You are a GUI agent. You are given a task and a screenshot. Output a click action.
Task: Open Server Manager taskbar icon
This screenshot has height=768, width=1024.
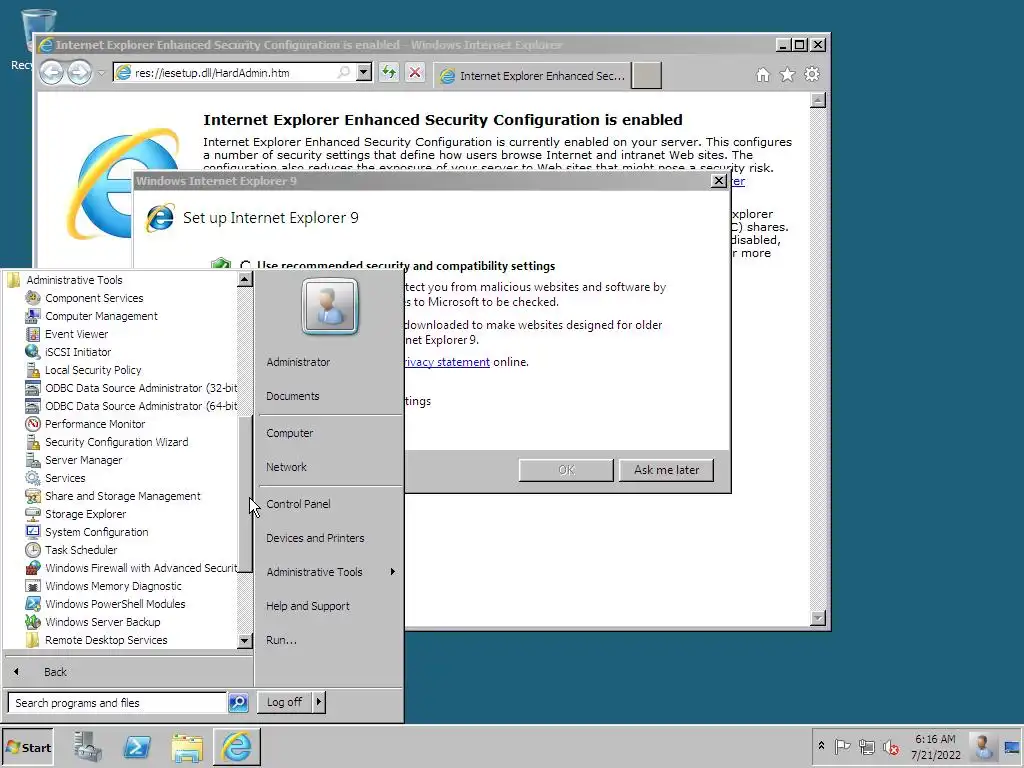88,747
